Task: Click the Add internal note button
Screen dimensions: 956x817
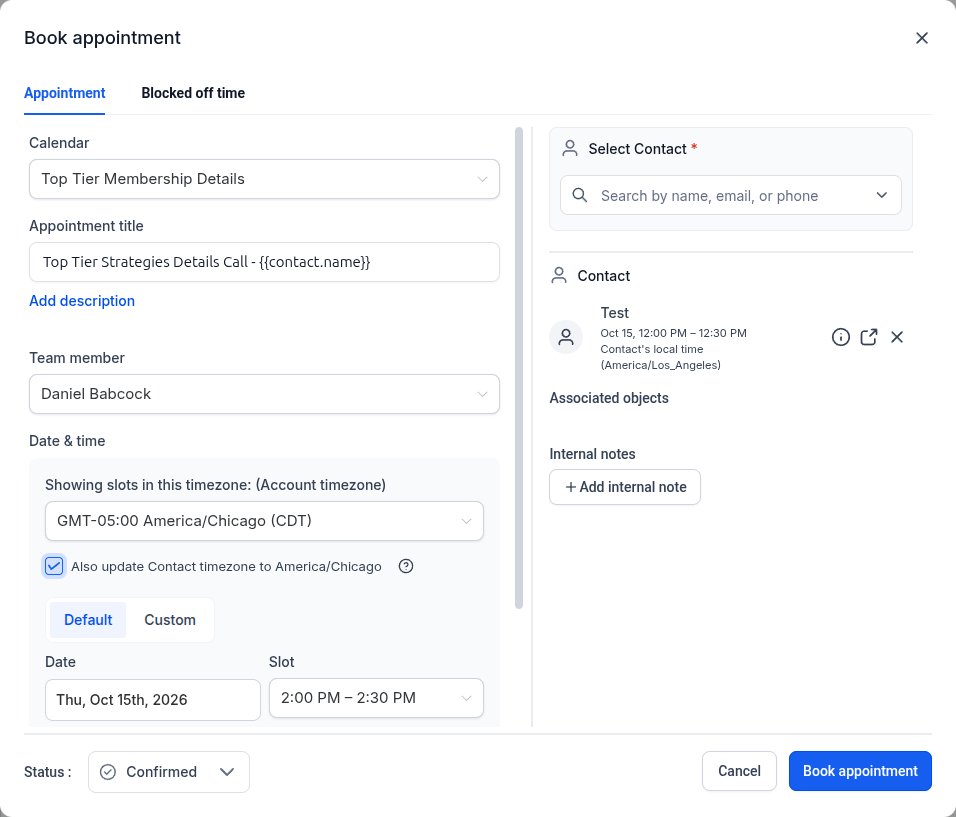Action: tap(625, 487)
